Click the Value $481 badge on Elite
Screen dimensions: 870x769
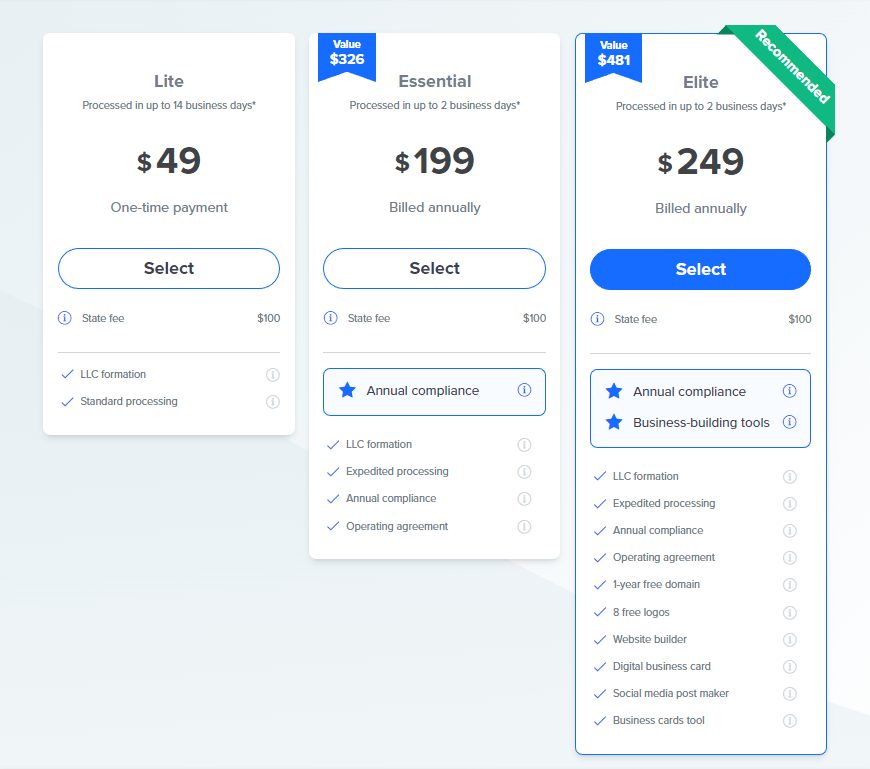coord(612,51)
